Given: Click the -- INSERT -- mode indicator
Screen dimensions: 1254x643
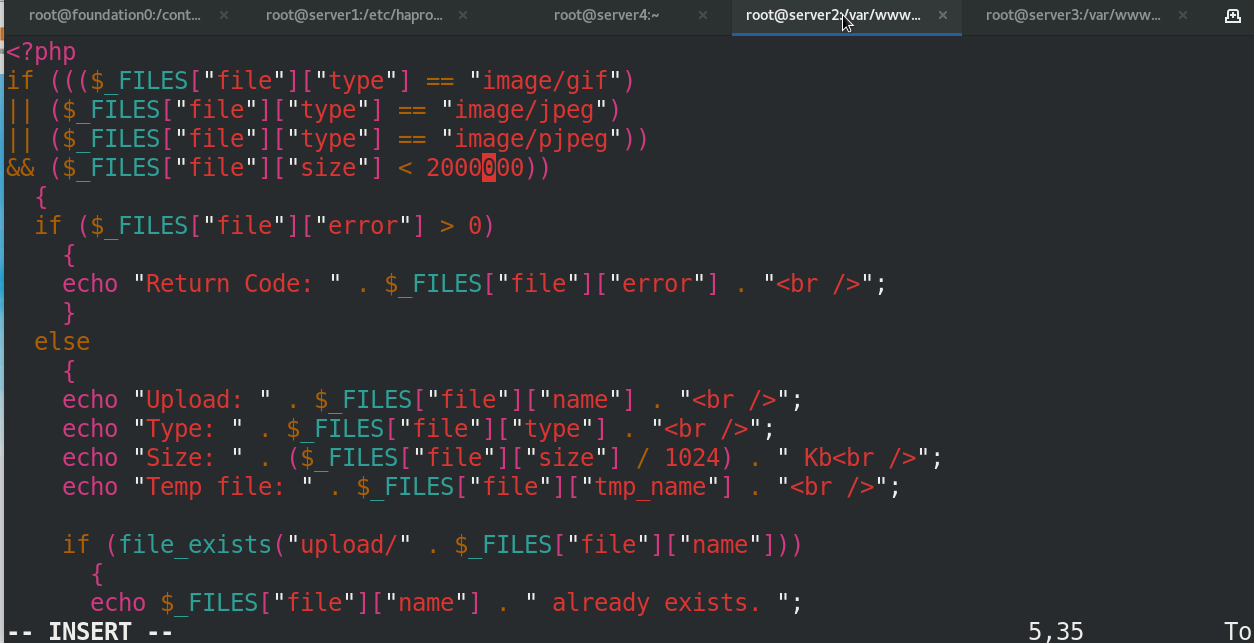Looking at the screenshot, I should (x=90, y=631).
